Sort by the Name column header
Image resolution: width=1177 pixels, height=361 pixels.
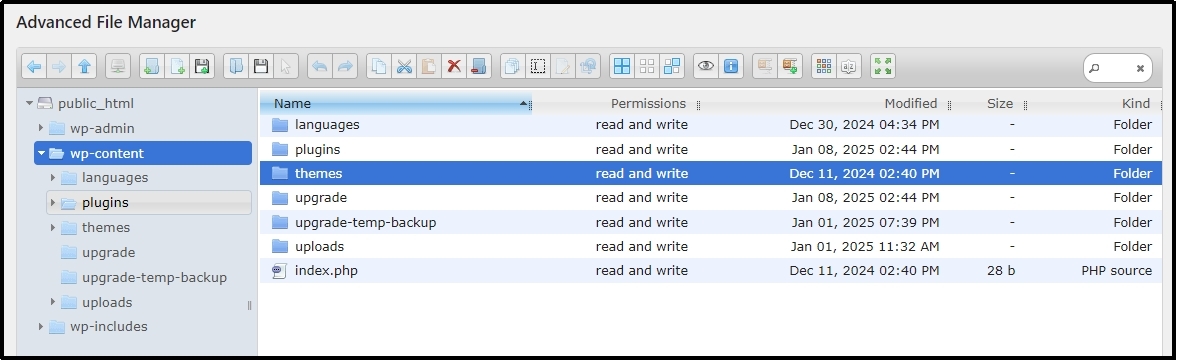[396, 104]
